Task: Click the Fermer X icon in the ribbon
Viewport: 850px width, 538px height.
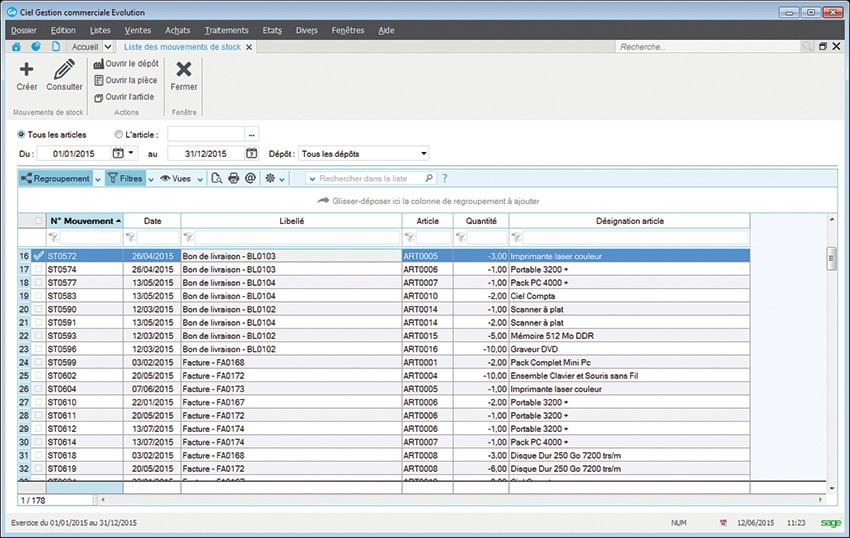Action: pos(184,70)
